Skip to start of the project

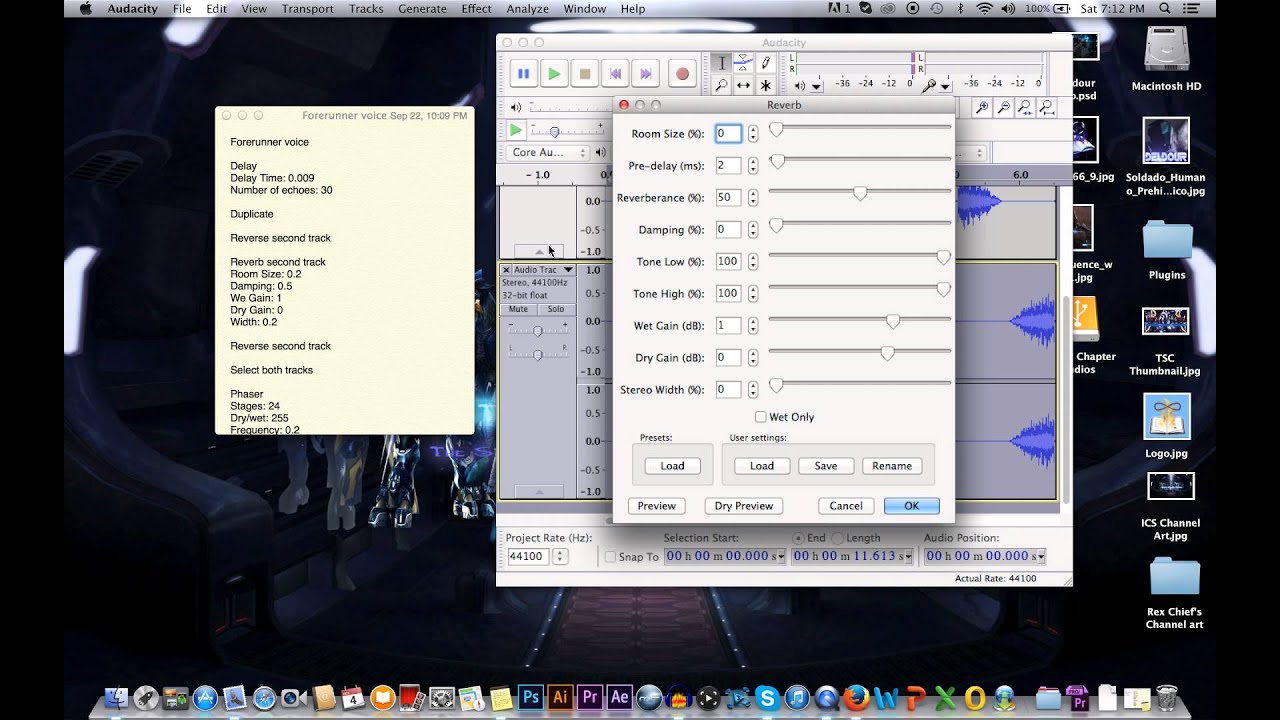coord(616,73)
